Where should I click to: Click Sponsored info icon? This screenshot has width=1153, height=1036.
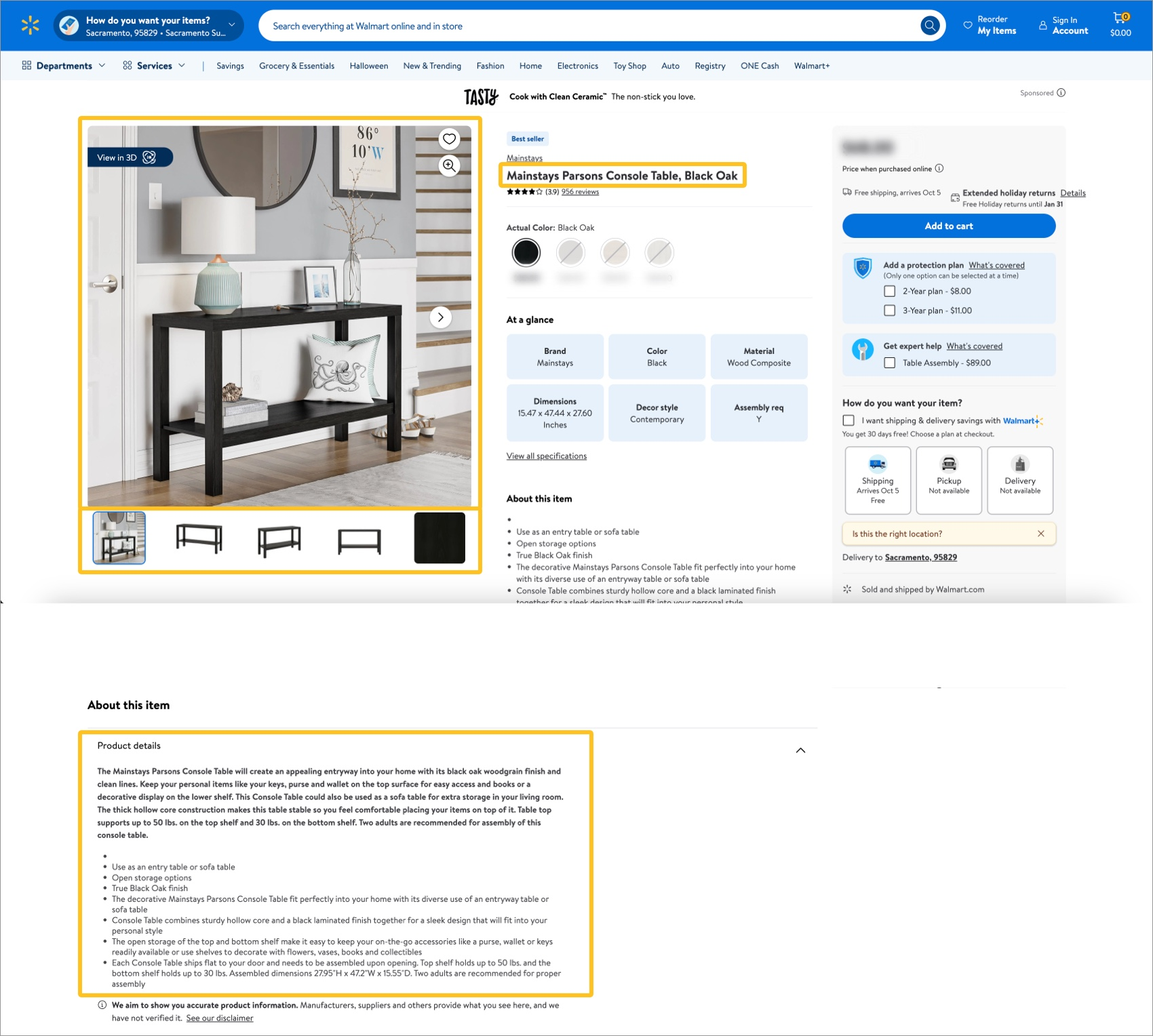click(1061, 93)
